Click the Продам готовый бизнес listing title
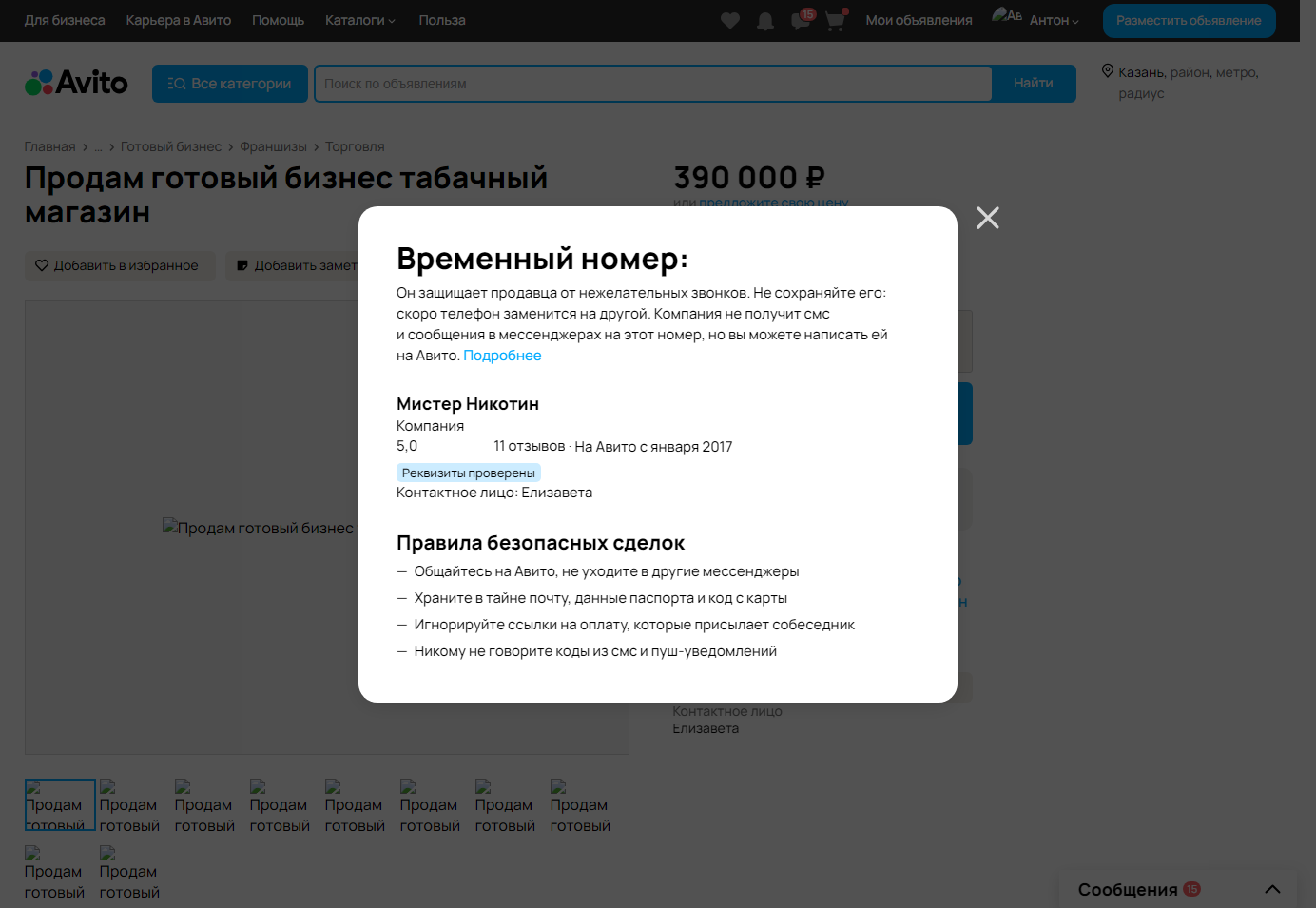The width and height of the screenshot is (1316, 908). click(x=286, y=195)
